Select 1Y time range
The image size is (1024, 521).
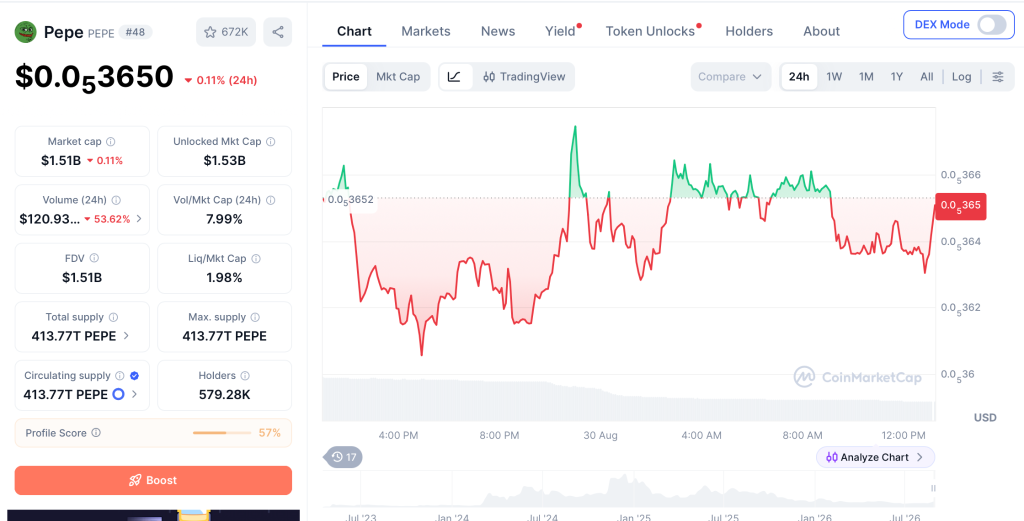click(x=897, y=76)
